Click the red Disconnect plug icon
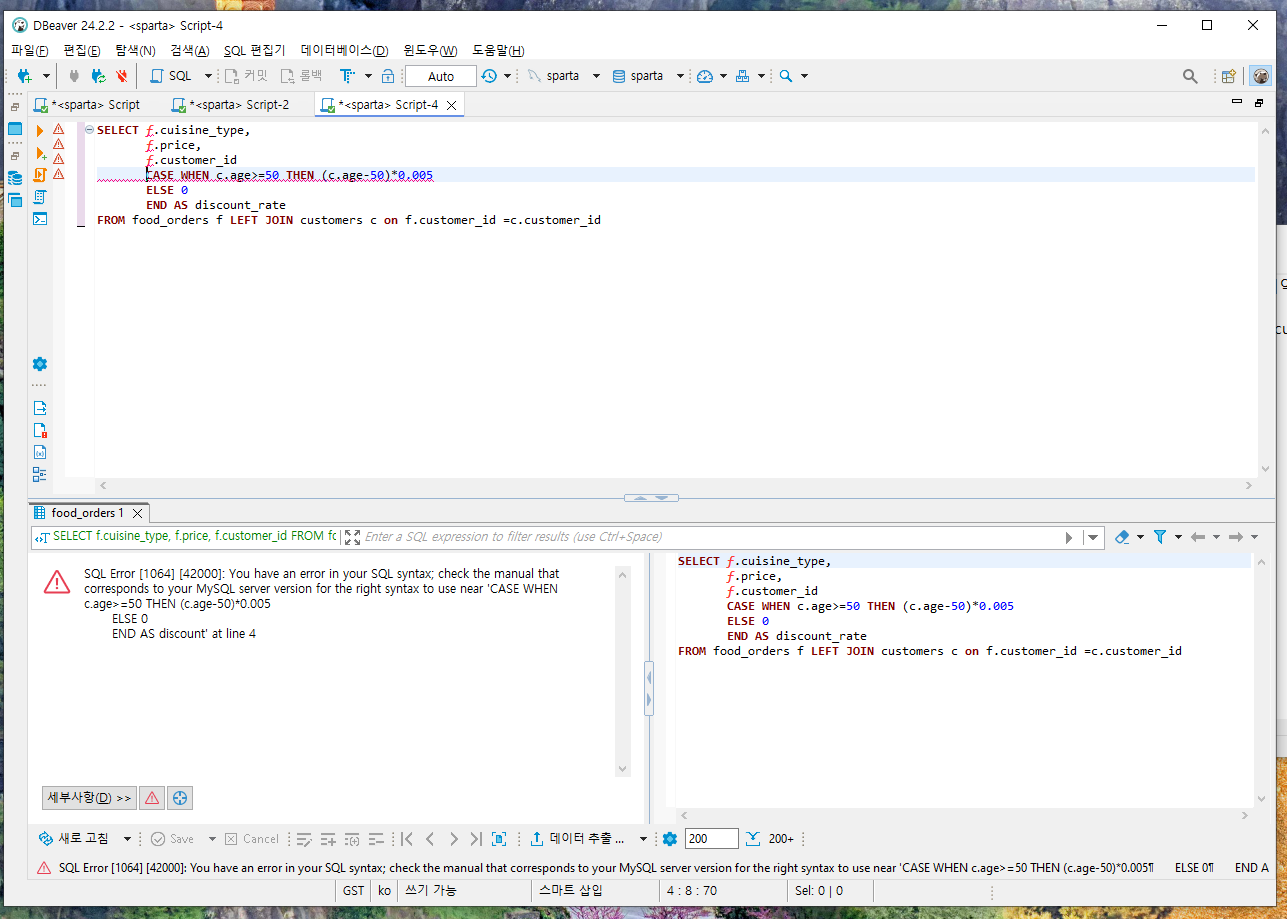 (x=121, y=76)
